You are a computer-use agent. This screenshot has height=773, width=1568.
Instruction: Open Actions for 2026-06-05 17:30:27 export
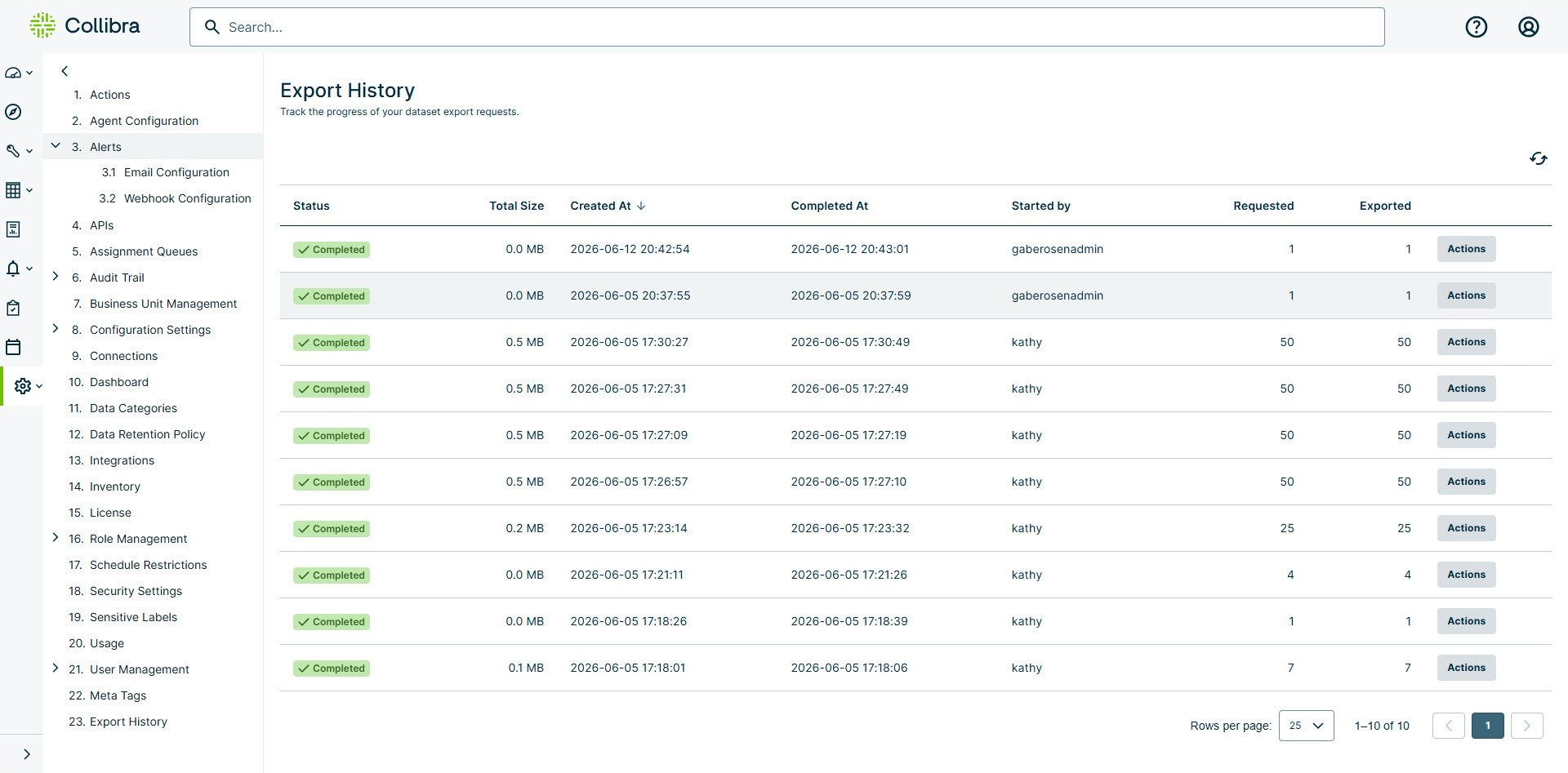pyautogui.click(x=1466, y=342)
